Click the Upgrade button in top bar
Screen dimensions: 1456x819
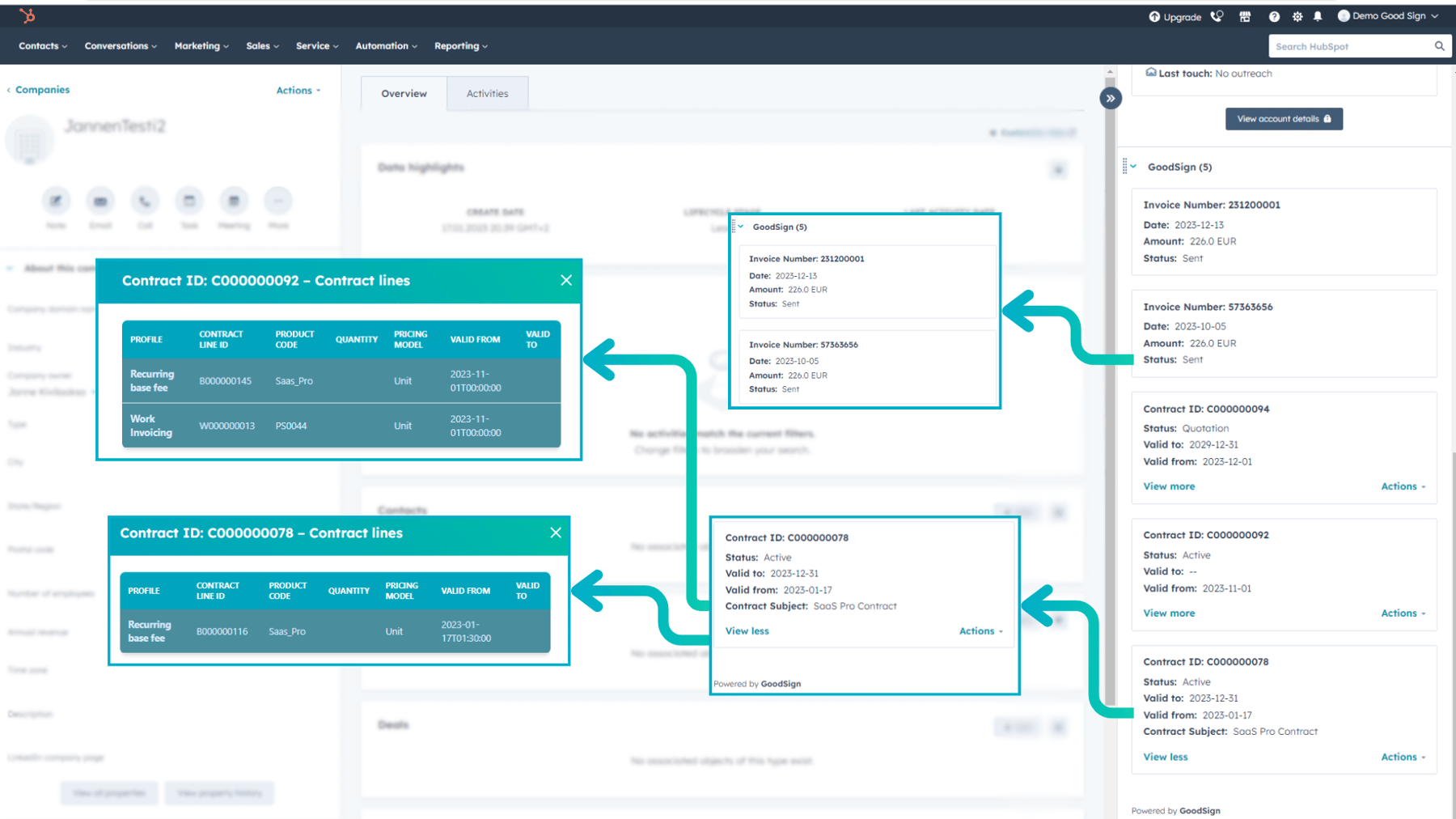point(1175,16)
